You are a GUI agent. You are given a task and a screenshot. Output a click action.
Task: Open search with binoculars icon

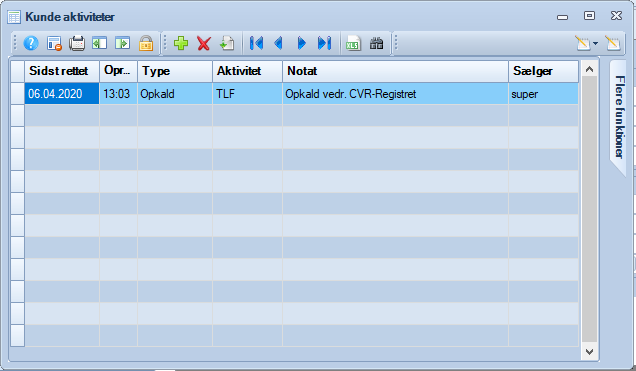pyautogui.click(x=376, y=43)
